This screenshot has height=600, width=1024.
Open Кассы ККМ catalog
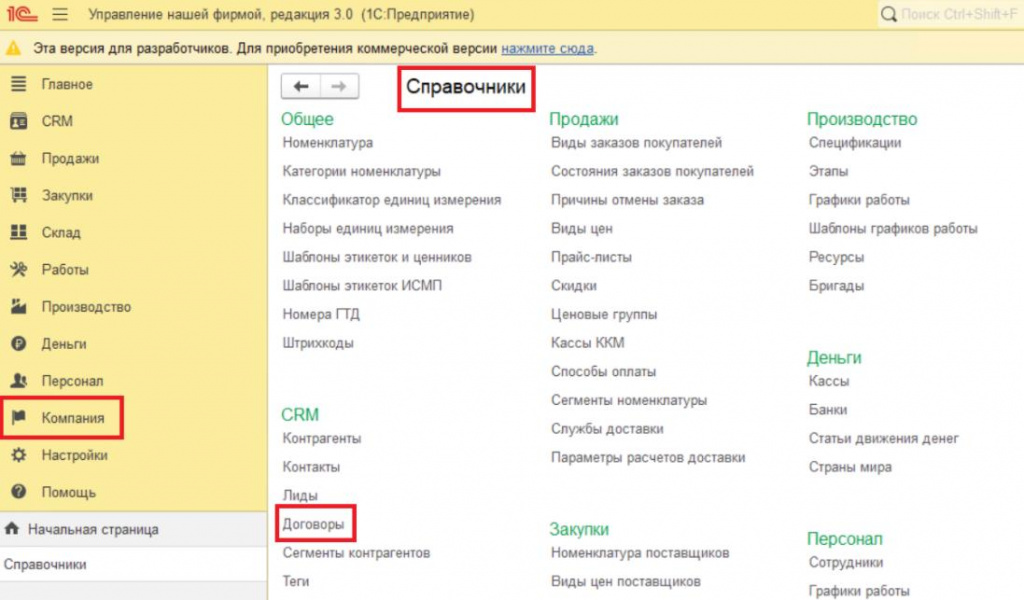pyautogui.click(x=587, y=343)
